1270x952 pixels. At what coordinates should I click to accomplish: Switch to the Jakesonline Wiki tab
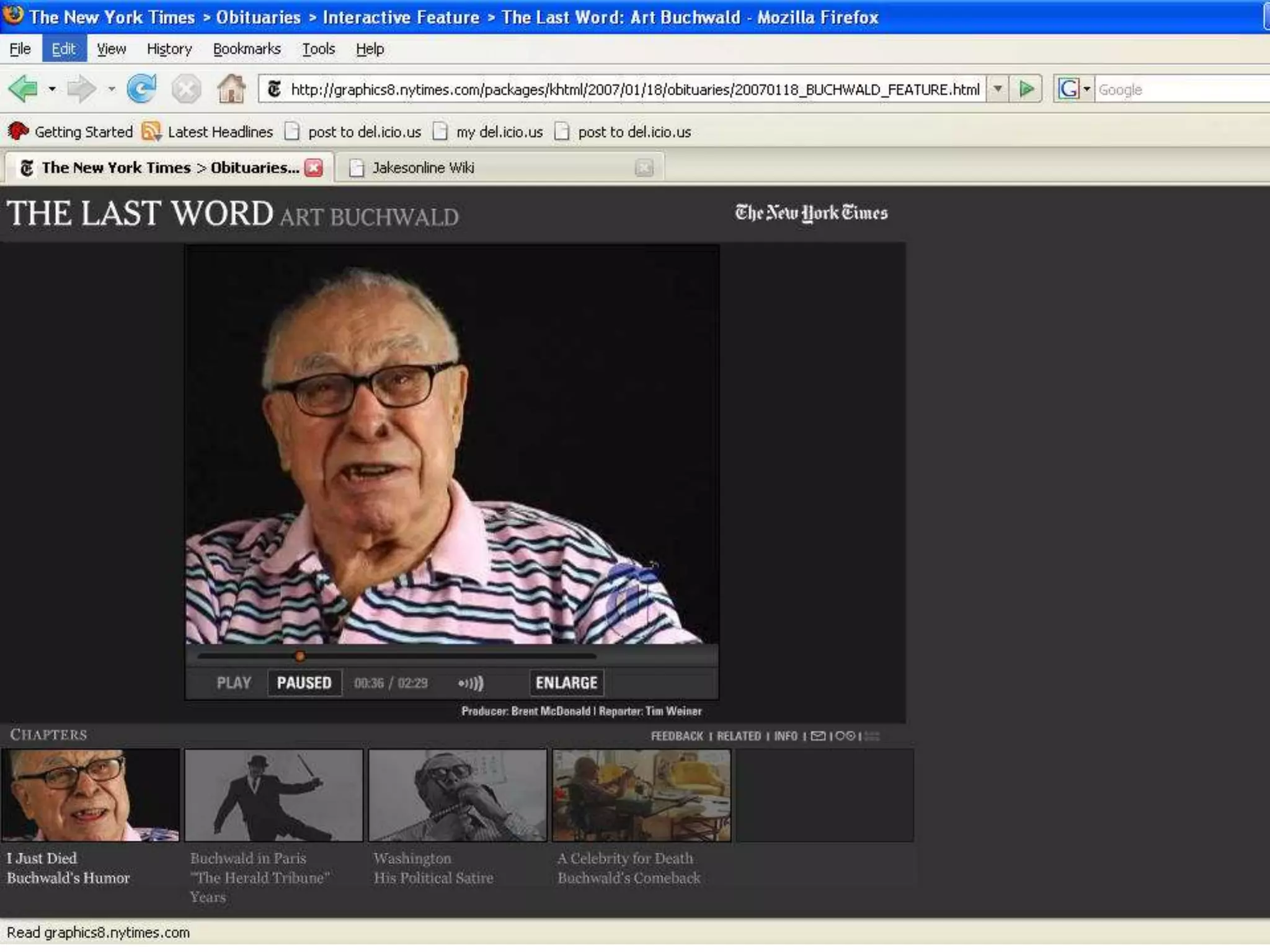[x=424, y=168]
